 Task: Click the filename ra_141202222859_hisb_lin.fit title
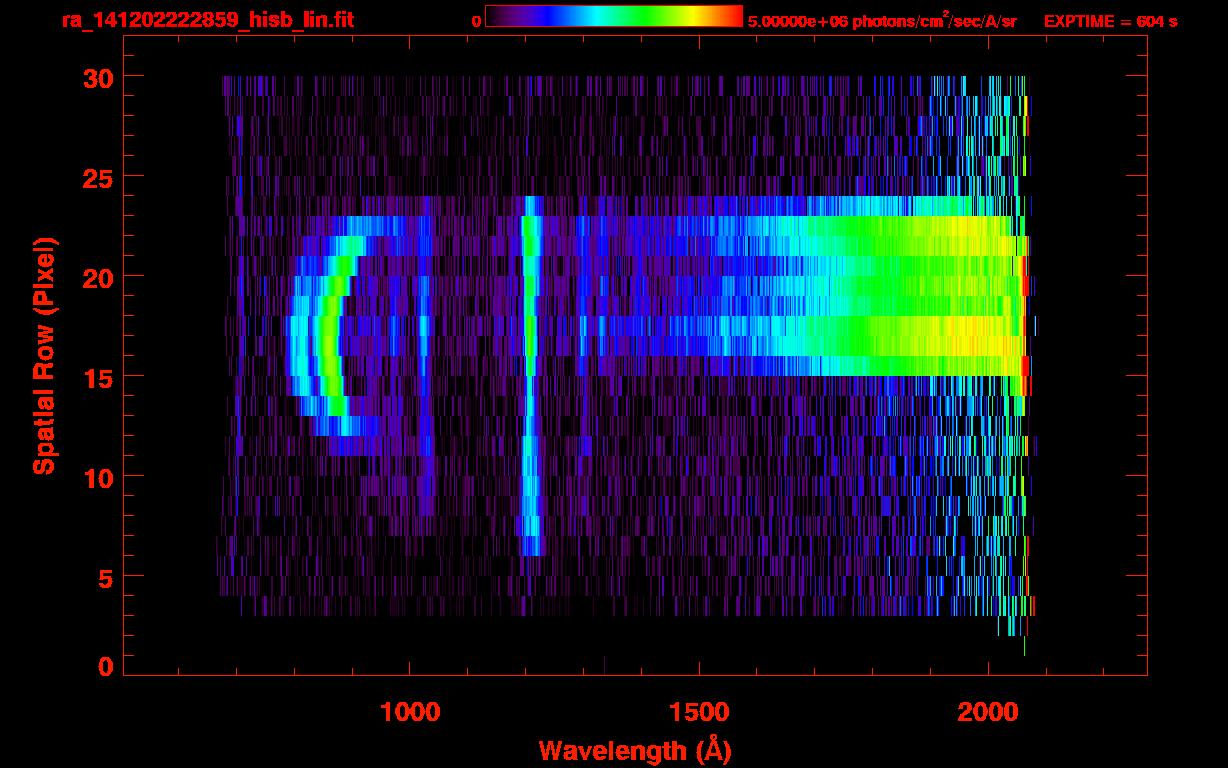(207, 20)
